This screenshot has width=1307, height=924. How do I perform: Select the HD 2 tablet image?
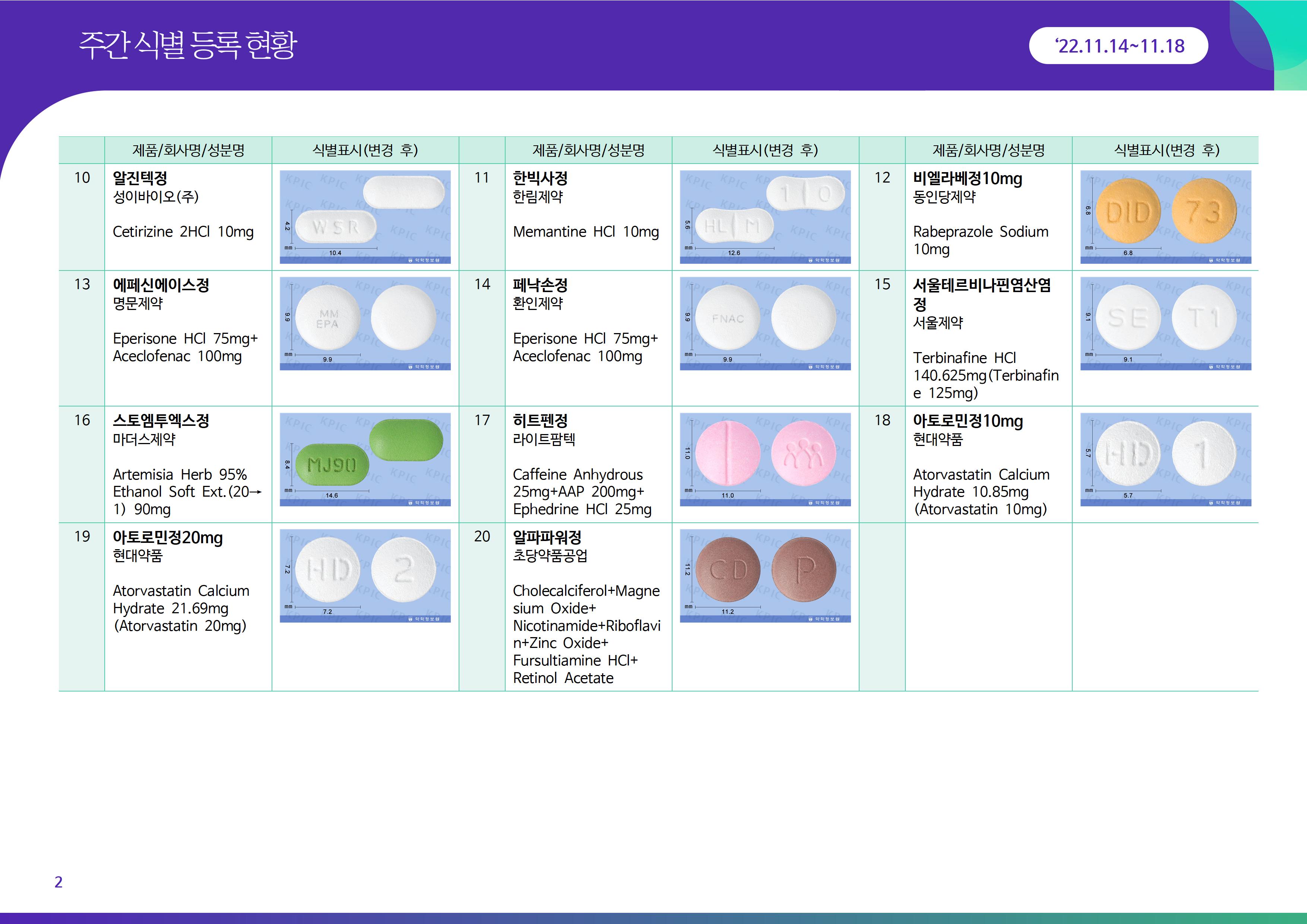(365, 575)
